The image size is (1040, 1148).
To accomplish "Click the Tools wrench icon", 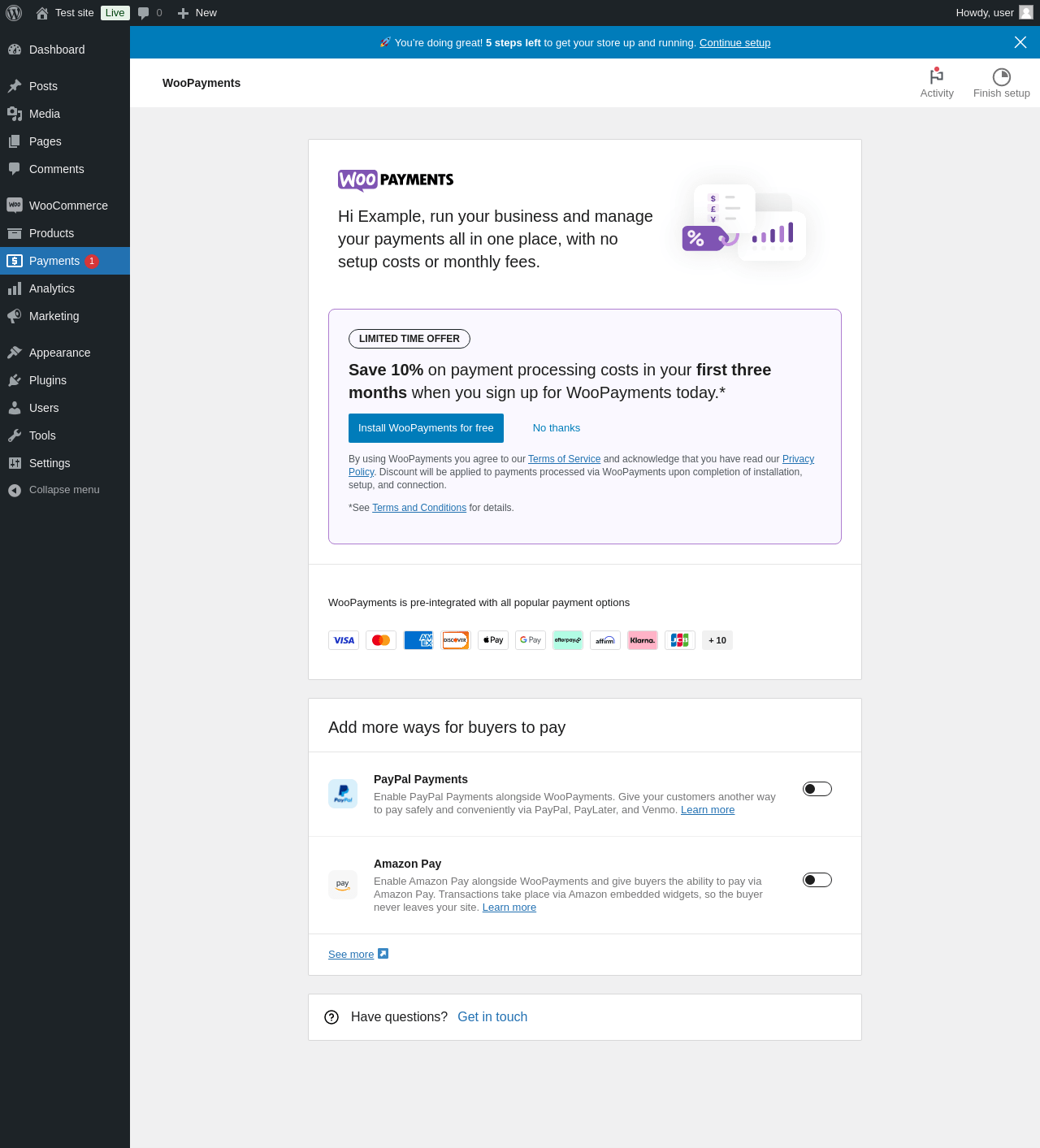I will (15, 435).
